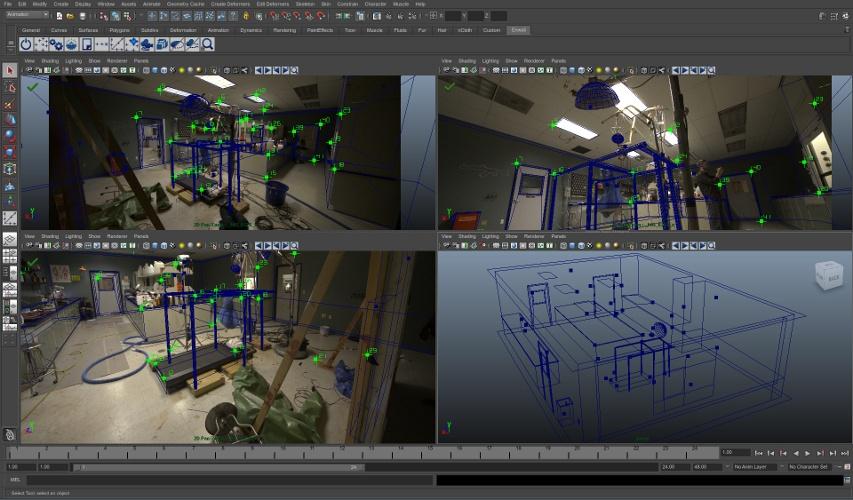Click the MEL command input field
Viewport: 853px width, 500px height.
pyautogui.click(x=228, y=480)
